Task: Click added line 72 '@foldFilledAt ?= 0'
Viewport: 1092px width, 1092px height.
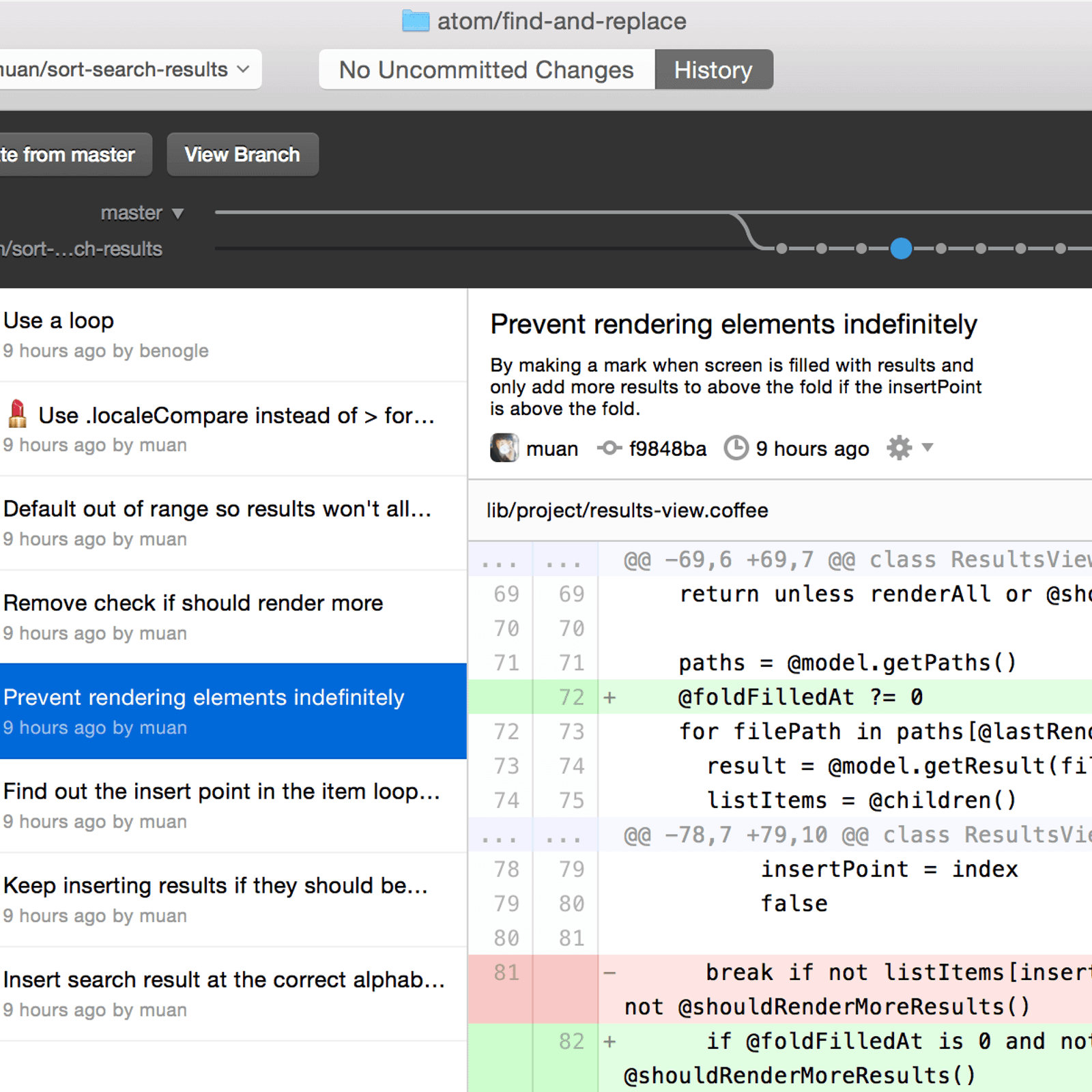Action: pos(780,697)
